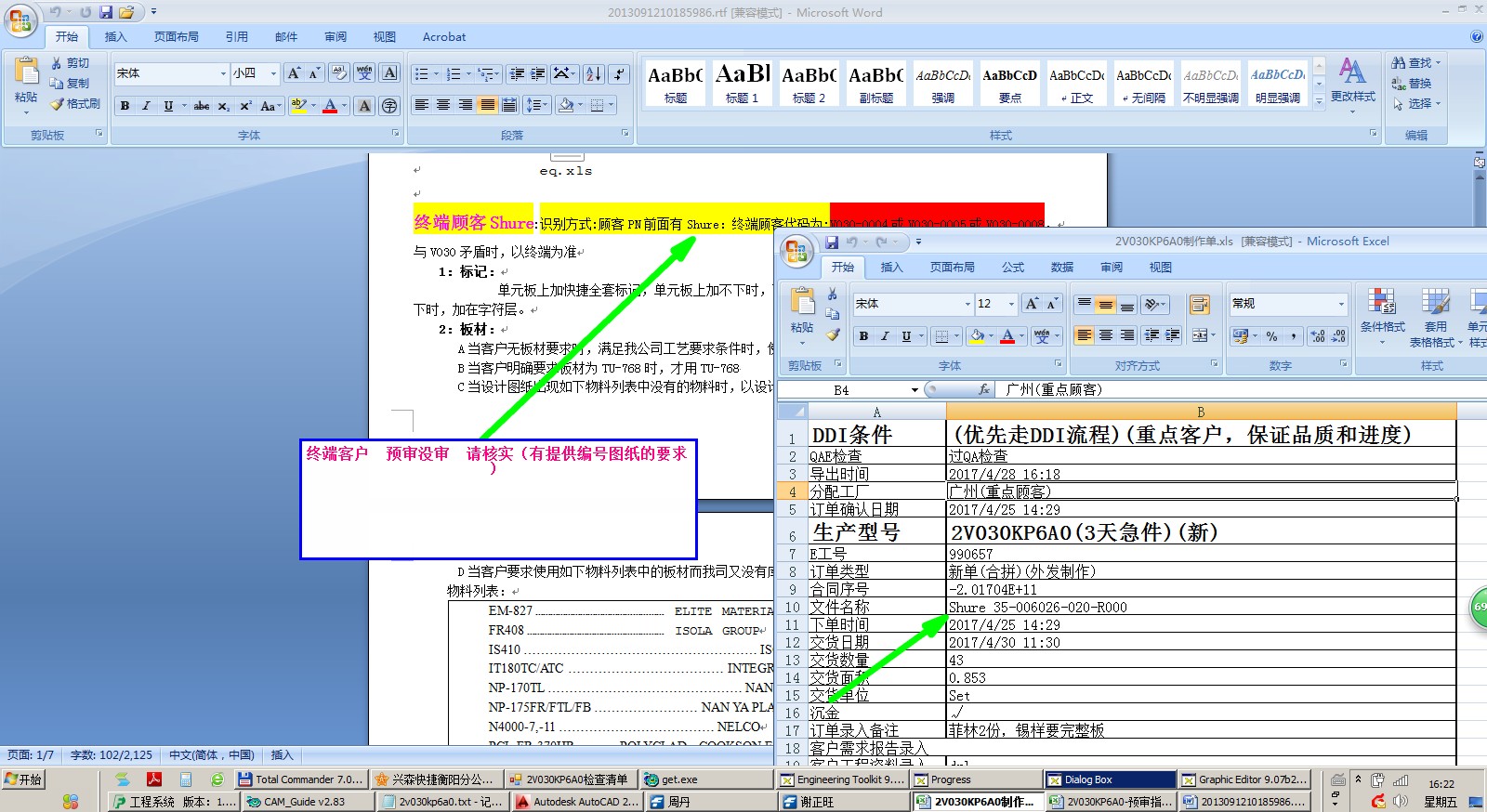Click Excel's Insert Function fx icon
1487x812 pixels.
984,389
